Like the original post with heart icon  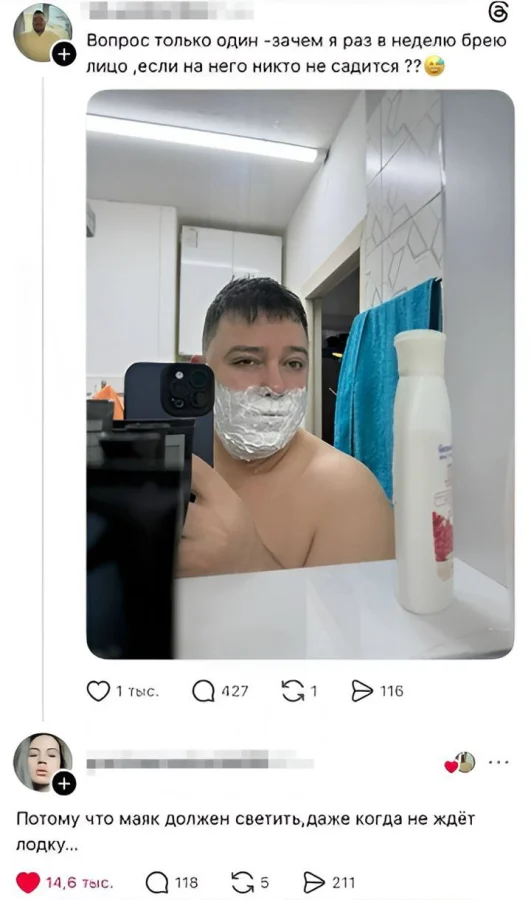coord(98,691)
